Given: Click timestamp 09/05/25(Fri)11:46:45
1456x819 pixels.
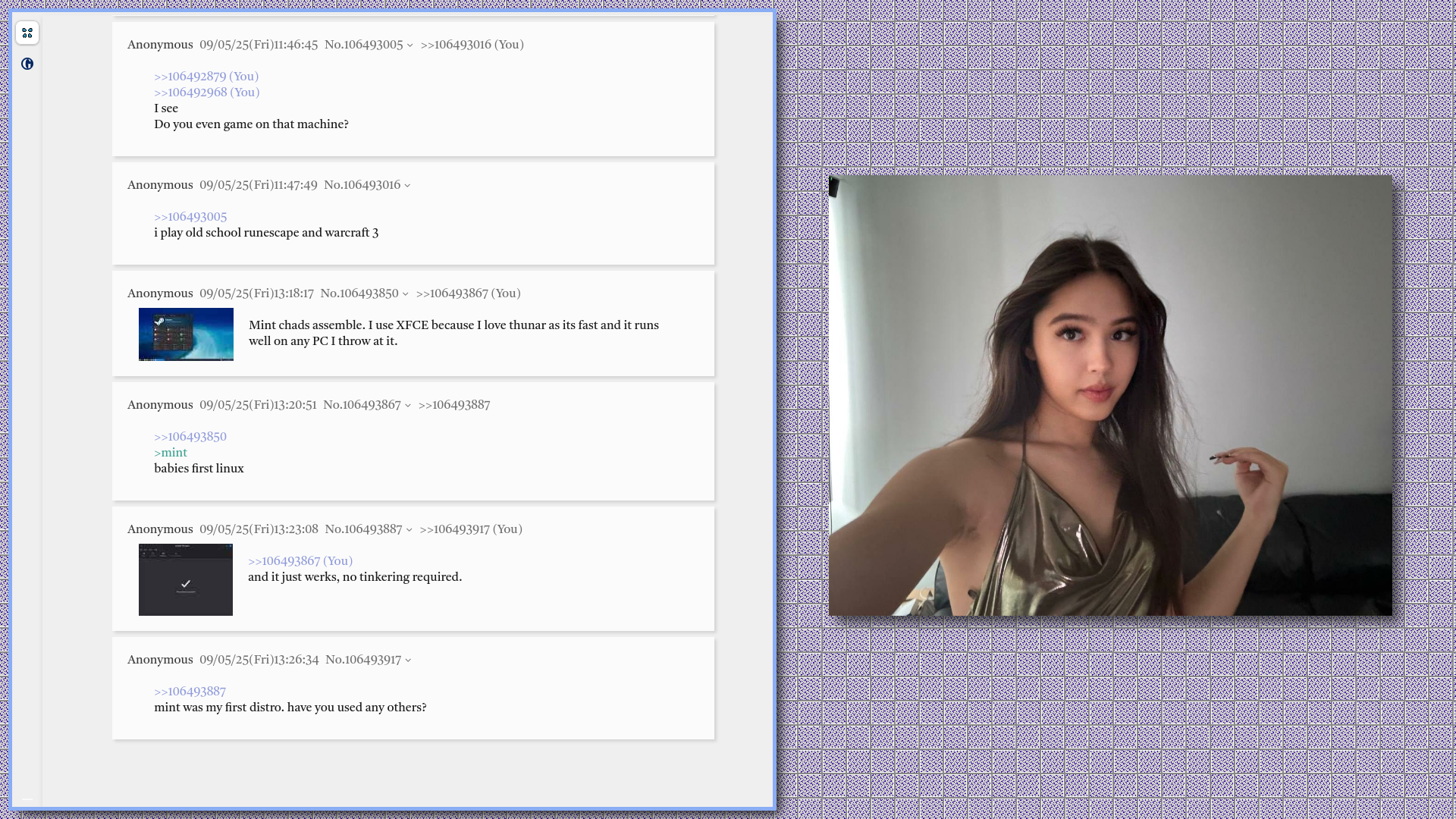Looking at the screenshot, I should [259, 45].
